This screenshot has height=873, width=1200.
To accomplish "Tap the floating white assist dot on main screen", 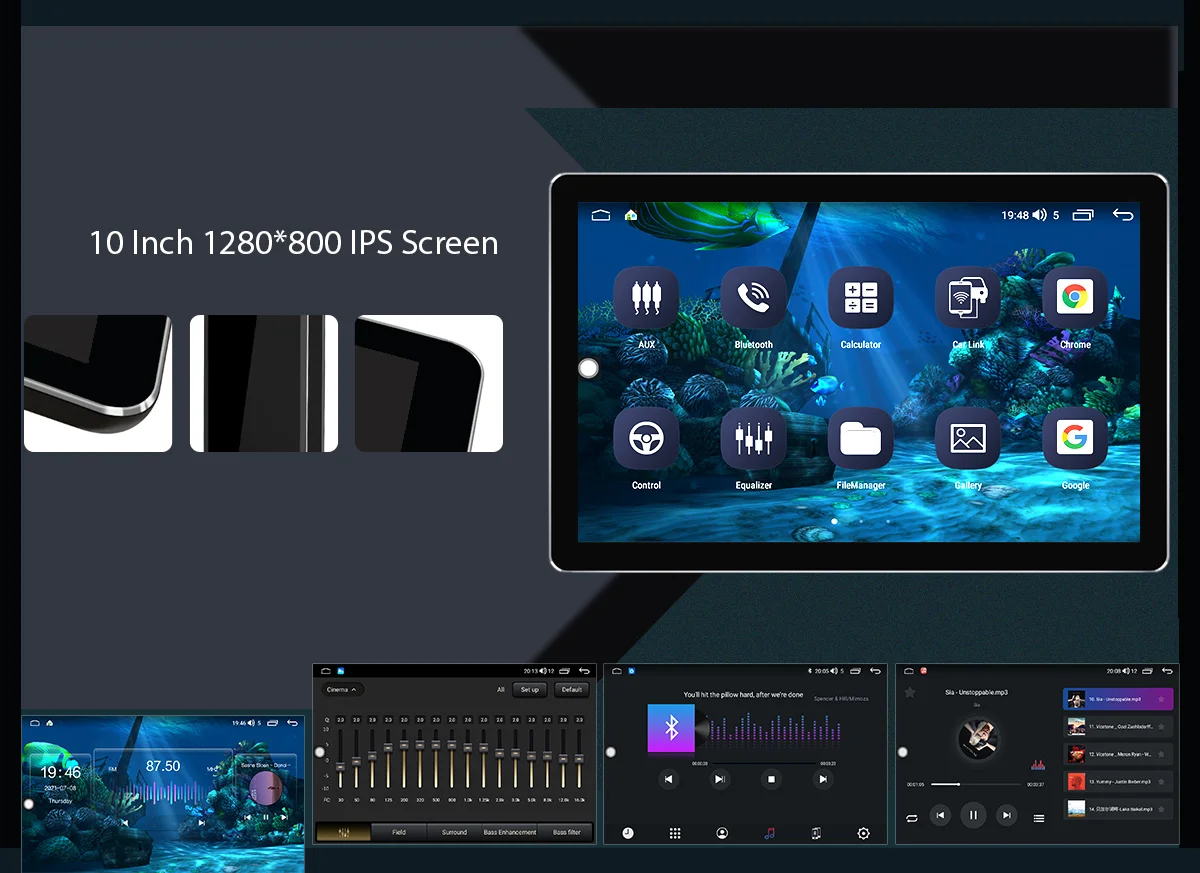I will click(589, 368).
